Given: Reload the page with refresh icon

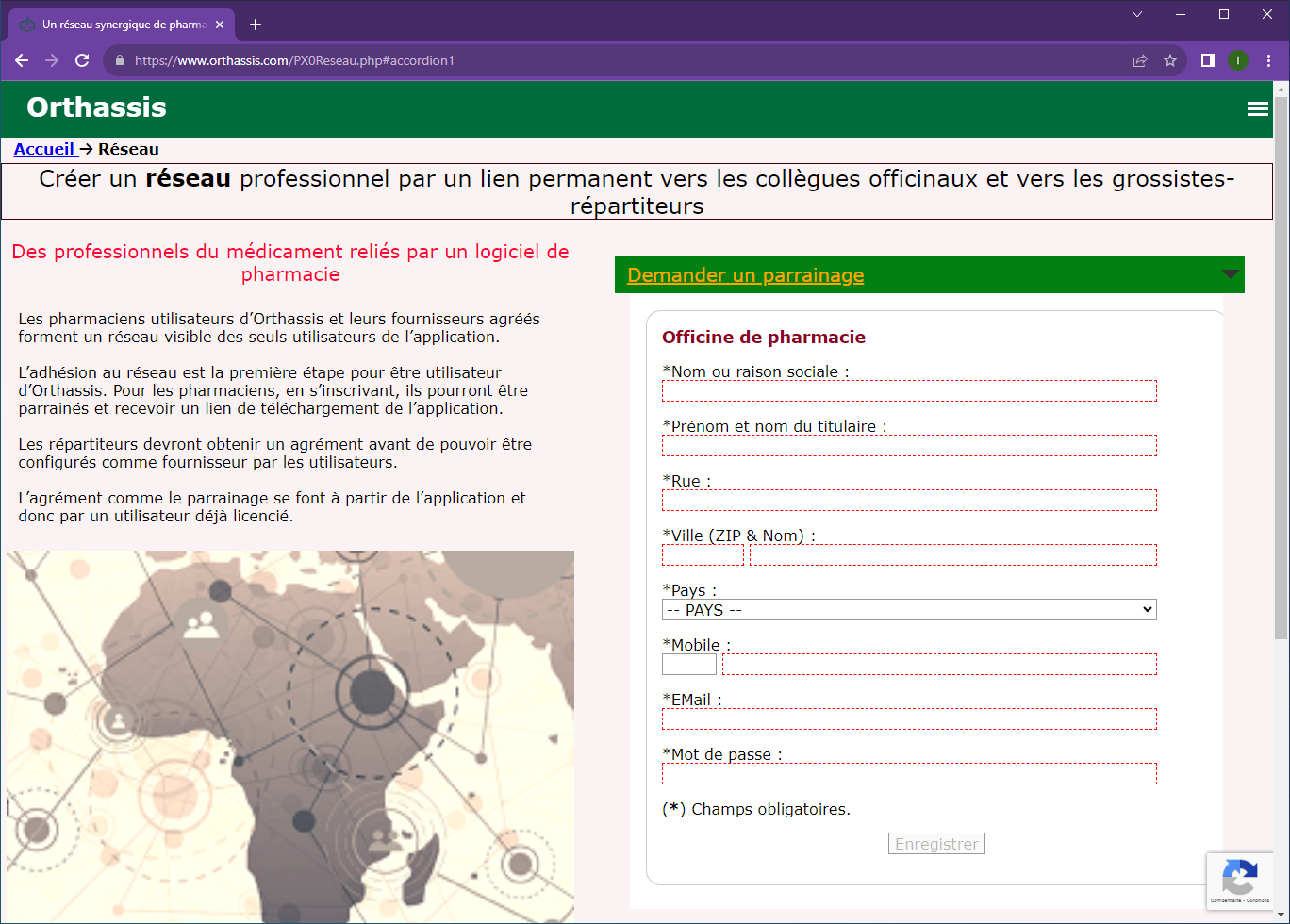Looking at the screenshot, I should (x=82, y=60).
